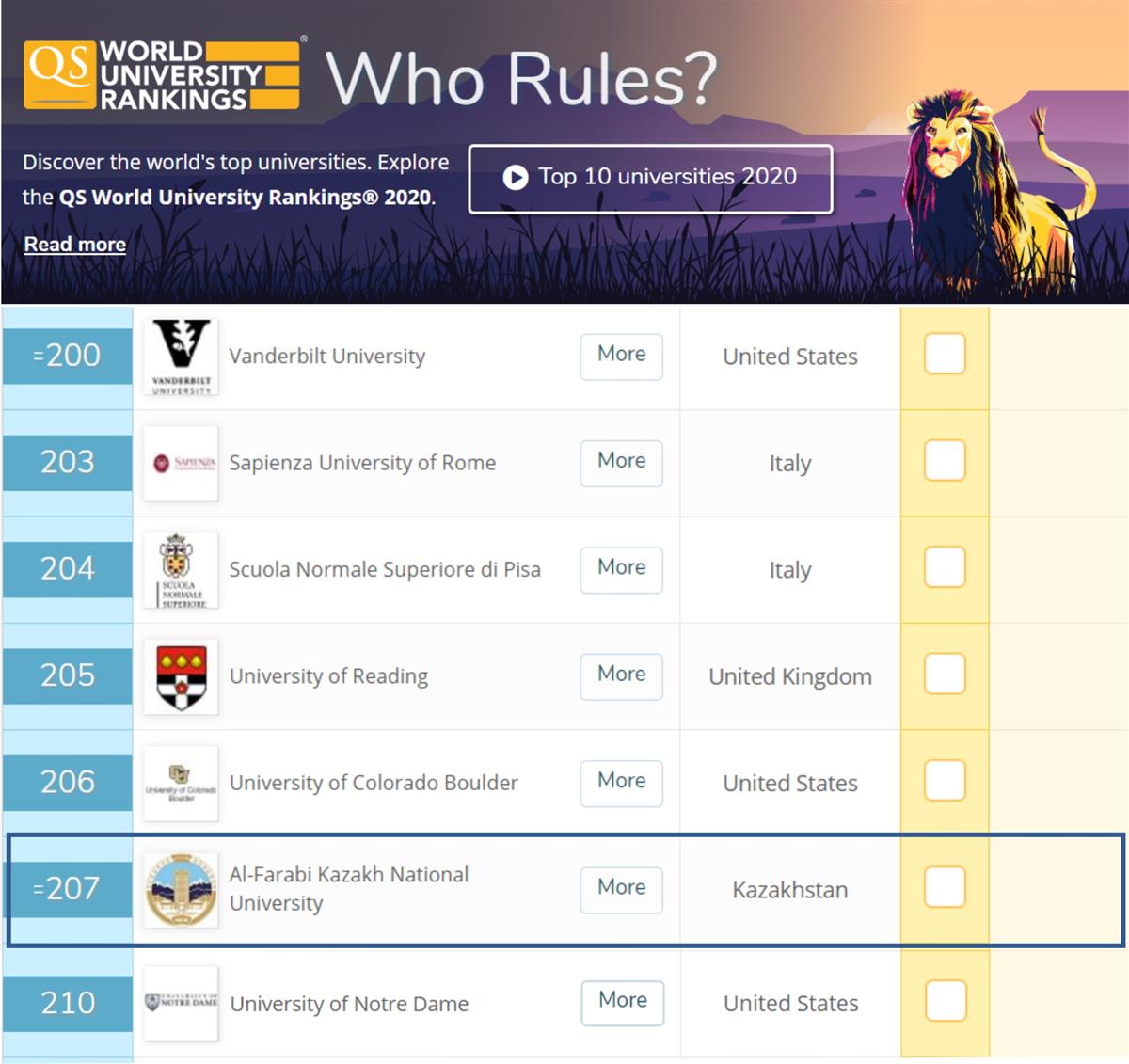
Task: Play the Top 10 universities 2020 video
Action: [650, 178]
